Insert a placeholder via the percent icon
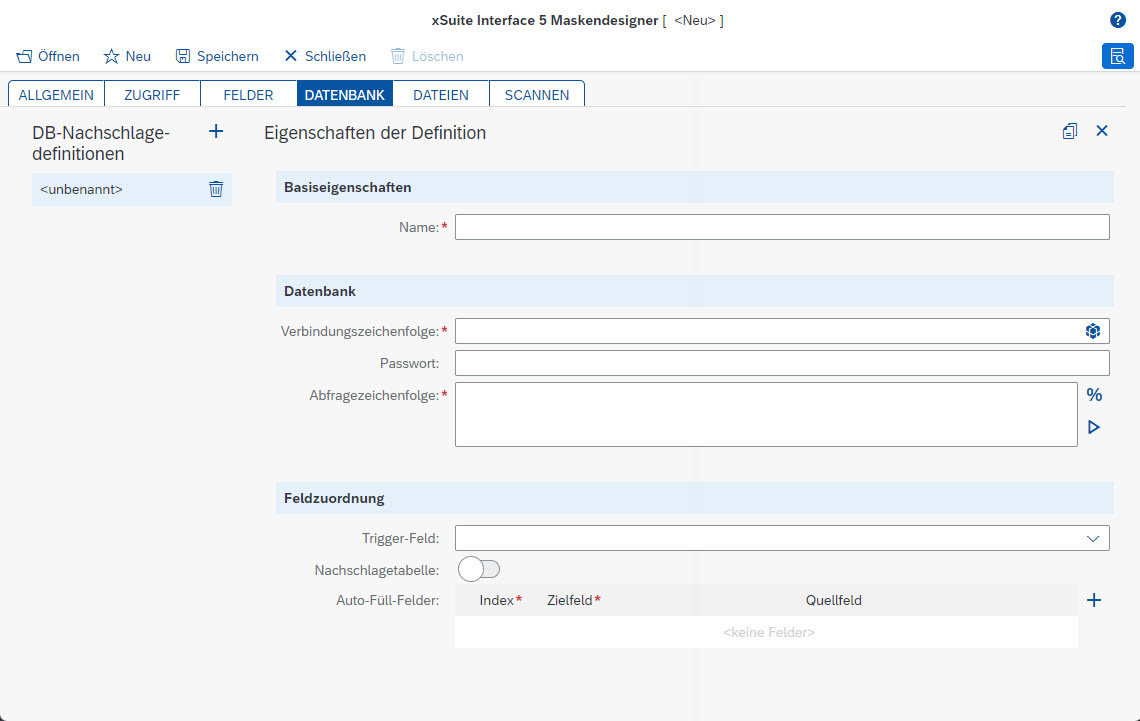 (x=1093, y=394)
